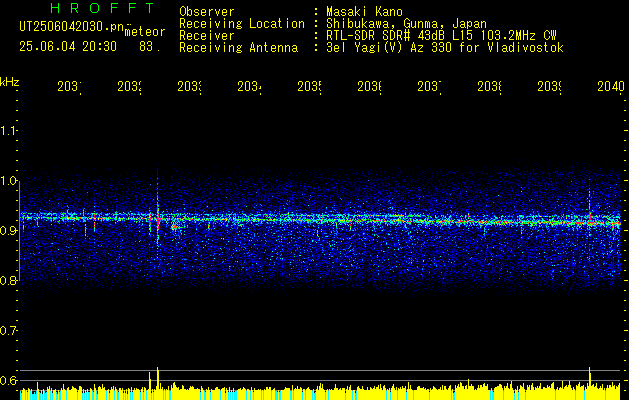Click the HROFFT title text
The image size is (629, 400).
(103, 8)
